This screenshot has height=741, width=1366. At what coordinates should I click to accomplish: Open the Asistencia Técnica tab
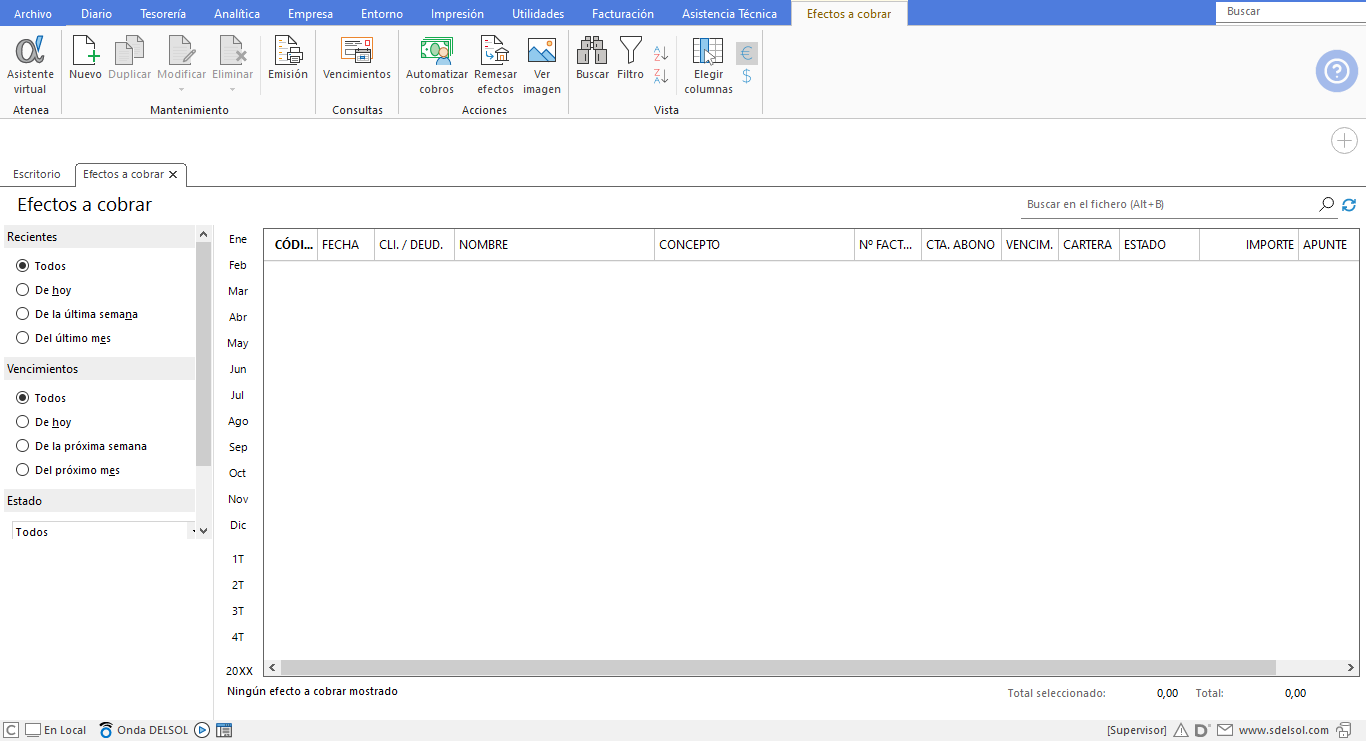click(729, 14)
